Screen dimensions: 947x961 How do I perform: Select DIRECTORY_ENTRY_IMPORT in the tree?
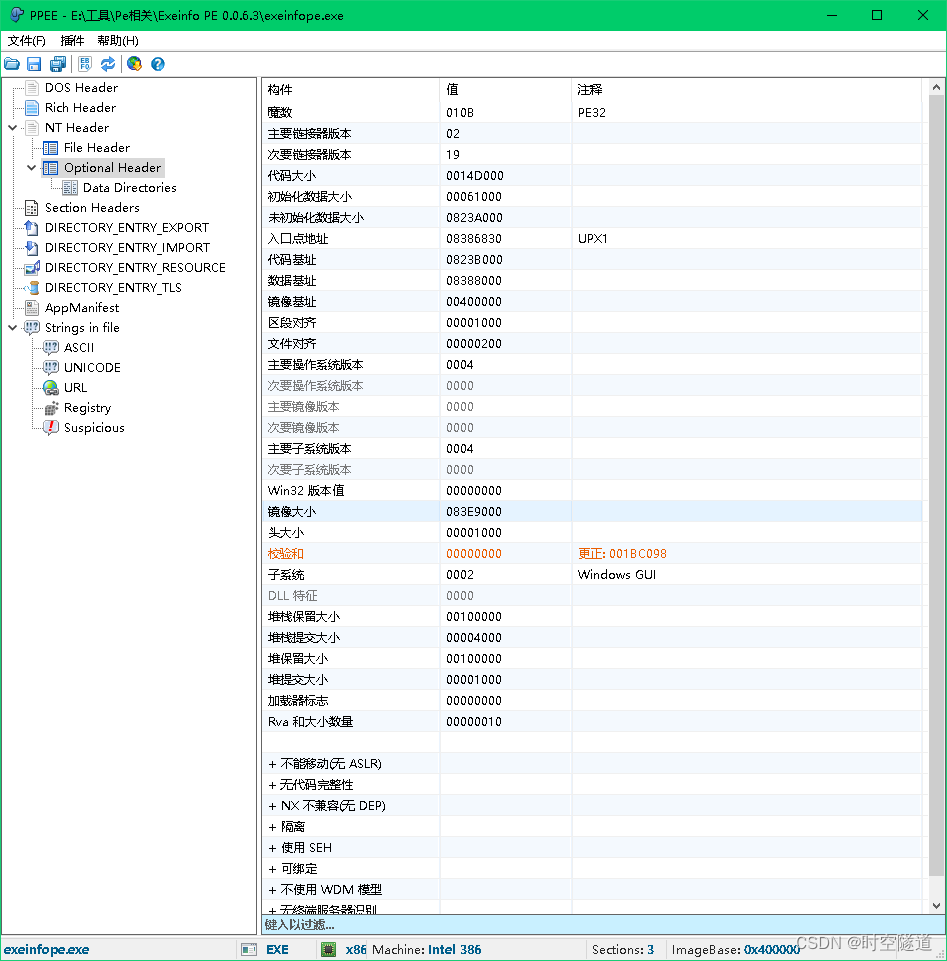coord(127,248)
